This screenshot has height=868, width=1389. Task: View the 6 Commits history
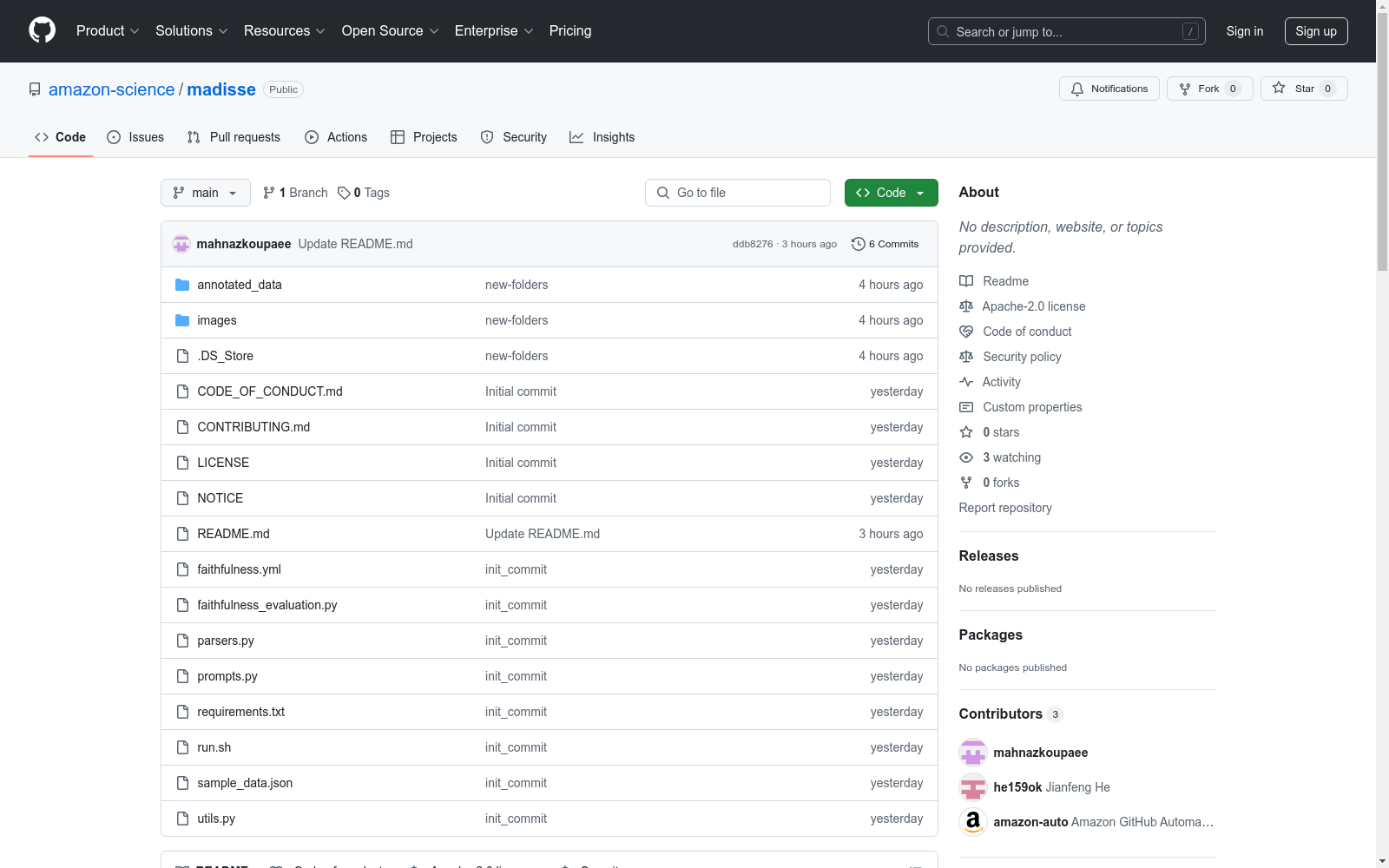(885, 244)
